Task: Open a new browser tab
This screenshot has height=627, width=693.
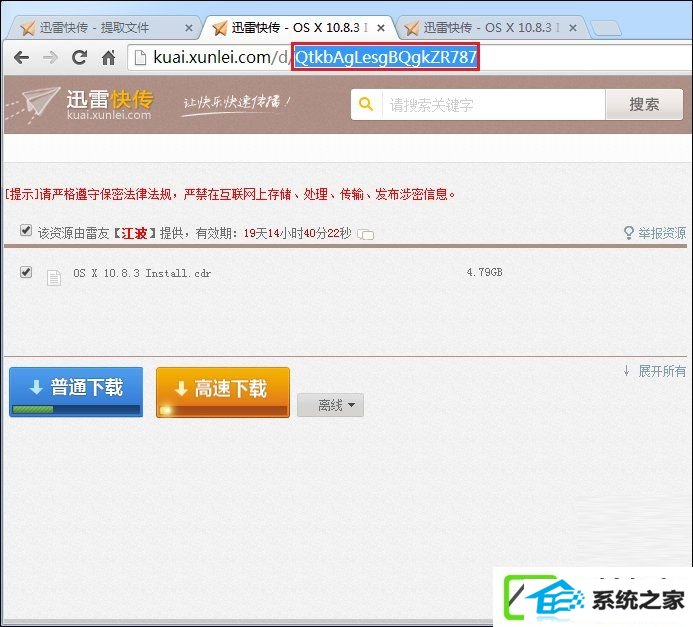Action: pyautogui.click(x=606, y=28)
